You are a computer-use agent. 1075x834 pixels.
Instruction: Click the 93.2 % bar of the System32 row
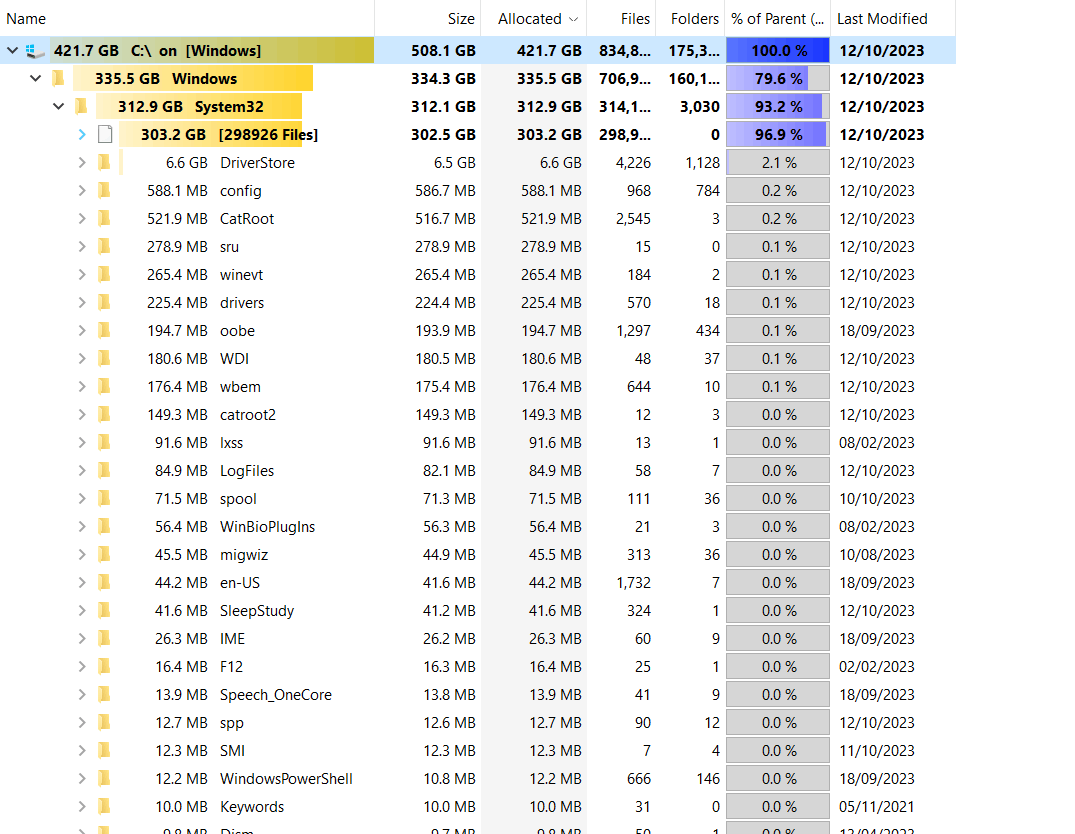tap(778, 106)
